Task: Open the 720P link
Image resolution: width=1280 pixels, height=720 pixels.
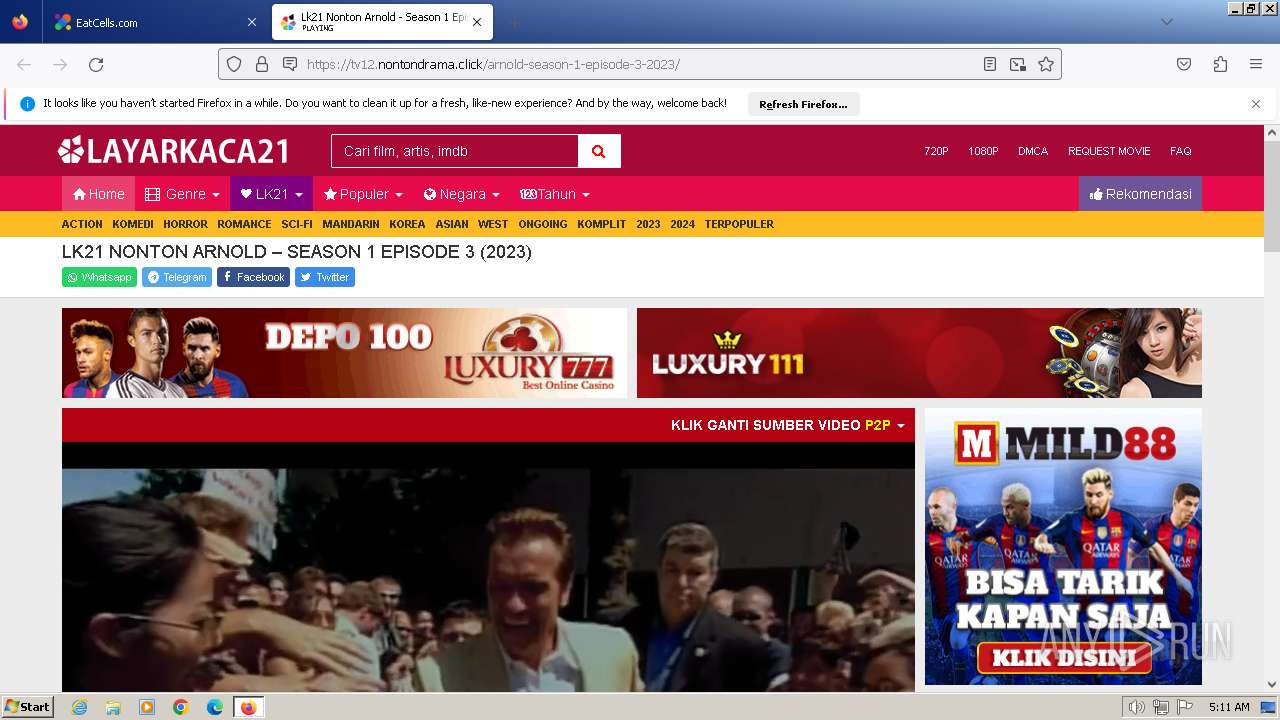Action: tap(936, 151)
